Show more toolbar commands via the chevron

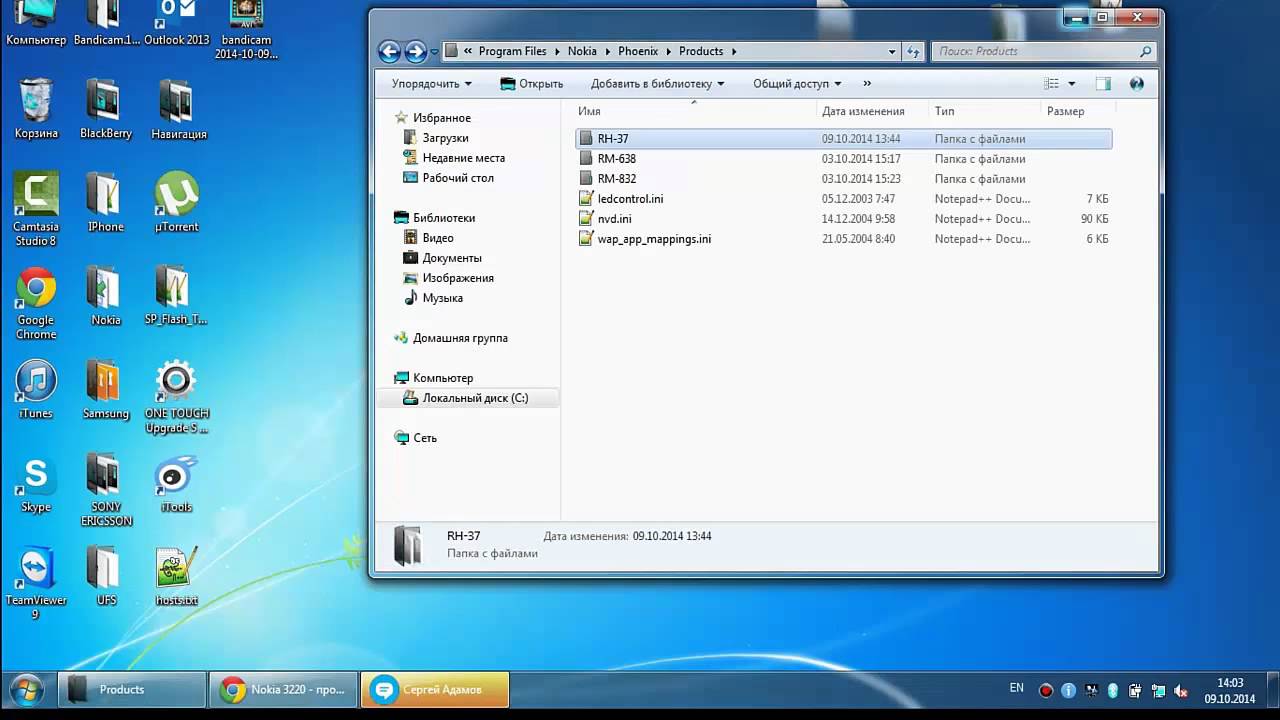tap(867, 84)
